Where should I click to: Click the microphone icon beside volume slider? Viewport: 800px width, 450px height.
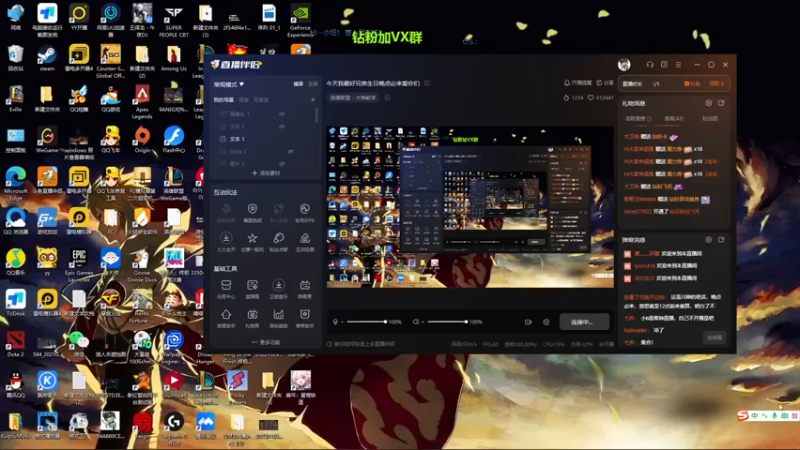(335, 322)
